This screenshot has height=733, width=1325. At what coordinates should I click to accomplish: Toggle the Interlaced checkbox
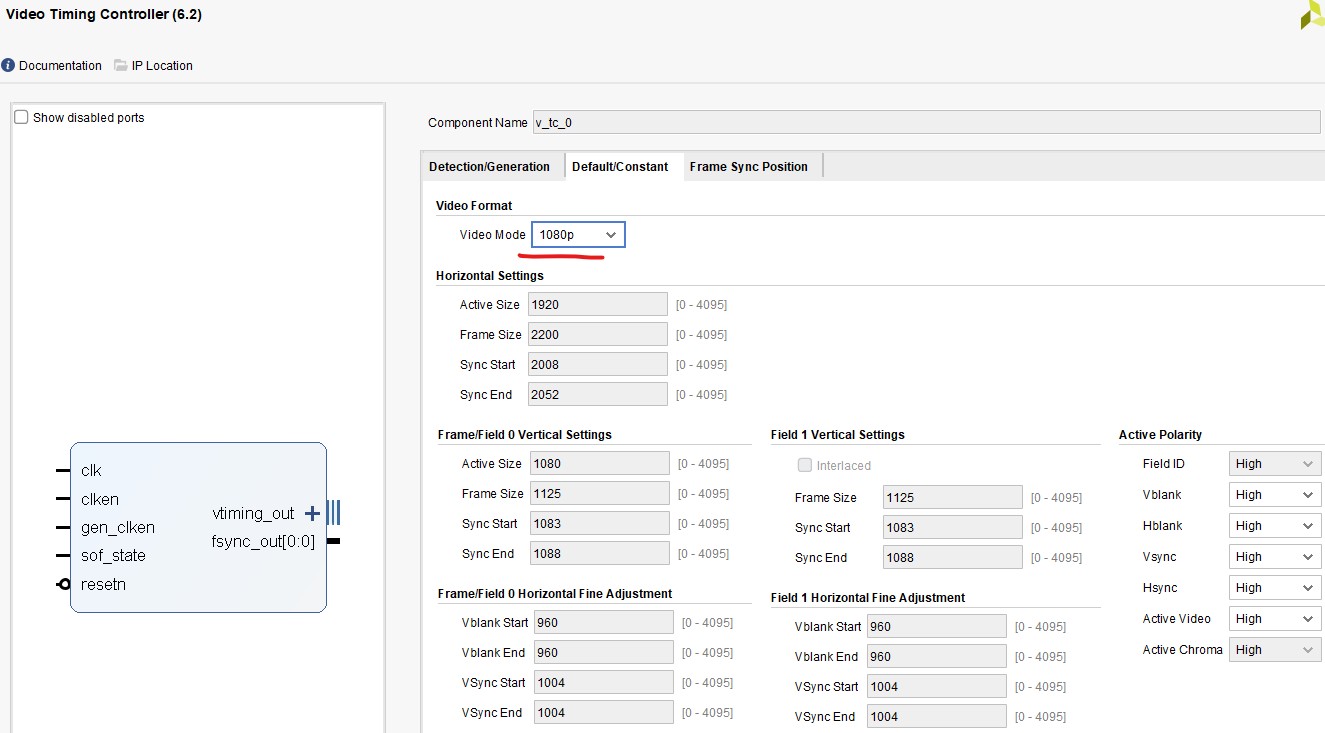(x=805, y=465)
